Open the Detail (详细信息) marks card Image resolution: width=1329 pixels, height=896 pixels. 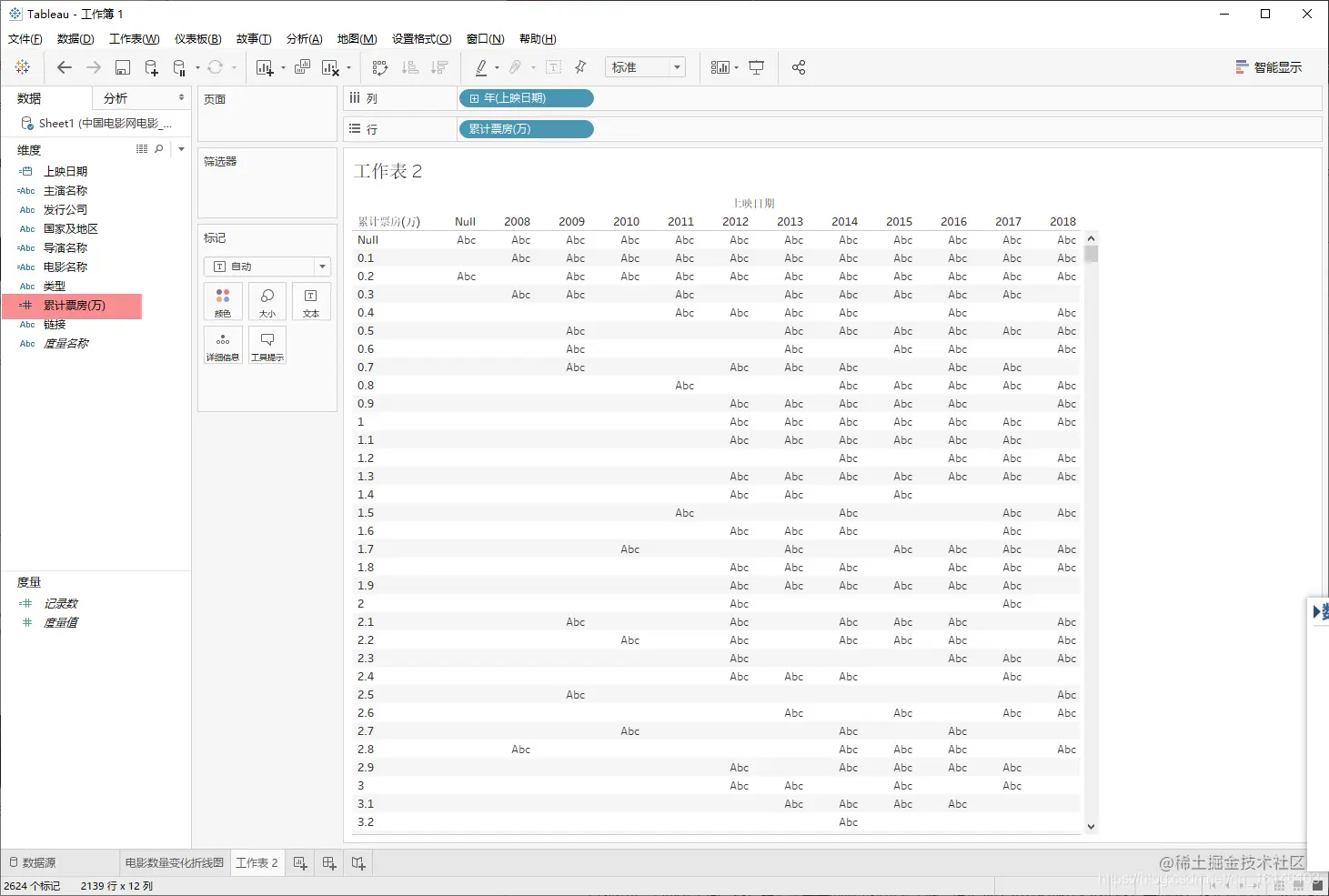(x=223, y=345)
